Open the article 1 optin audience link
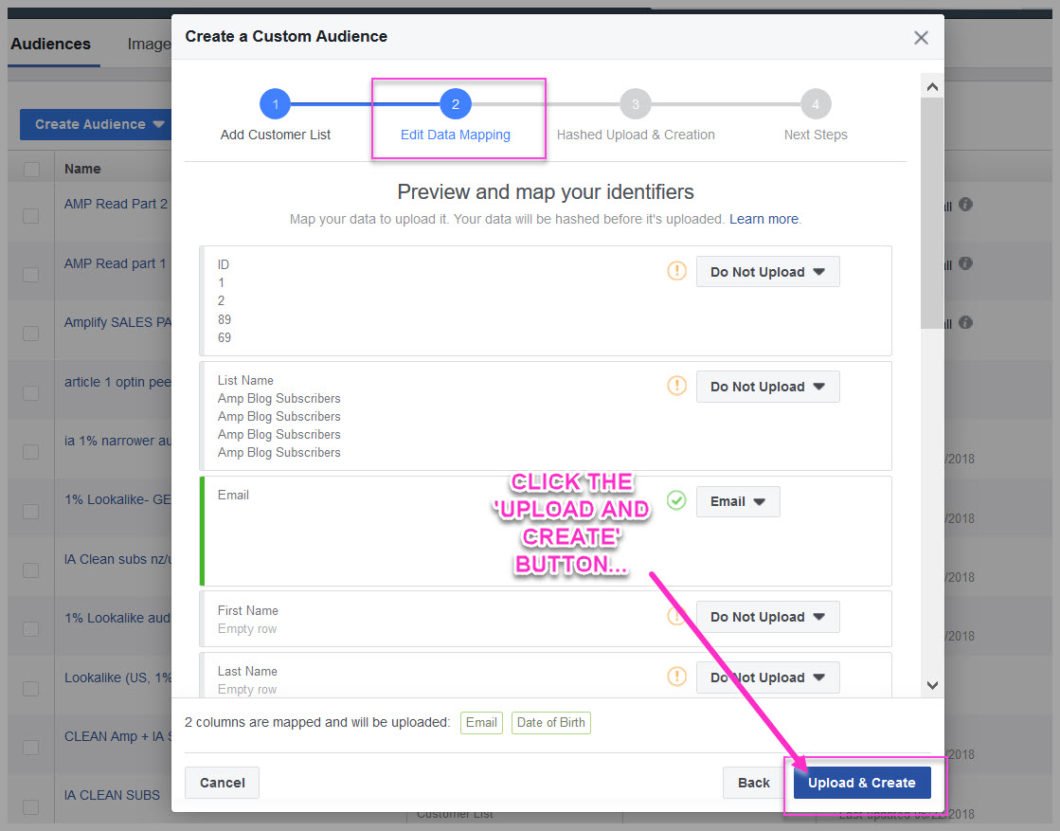 (x=118, y=381)
